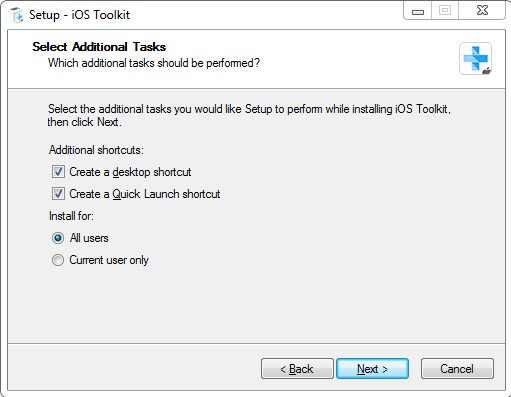This screenshot has height=397, width=511.
Task: Proceed with the Next button
Action: [x=372, y=369]
